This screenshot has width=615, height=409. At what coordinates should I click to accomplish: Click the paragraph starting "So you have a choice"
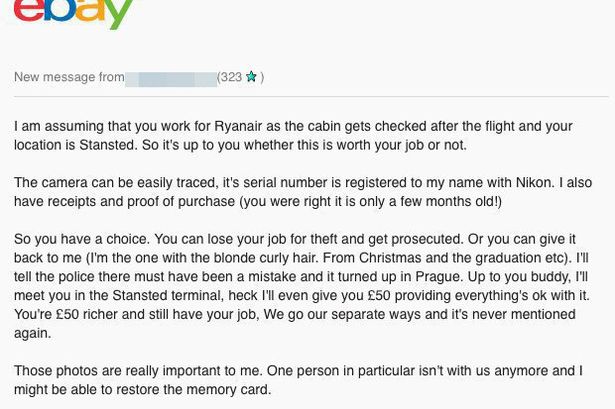pos(302,286)
